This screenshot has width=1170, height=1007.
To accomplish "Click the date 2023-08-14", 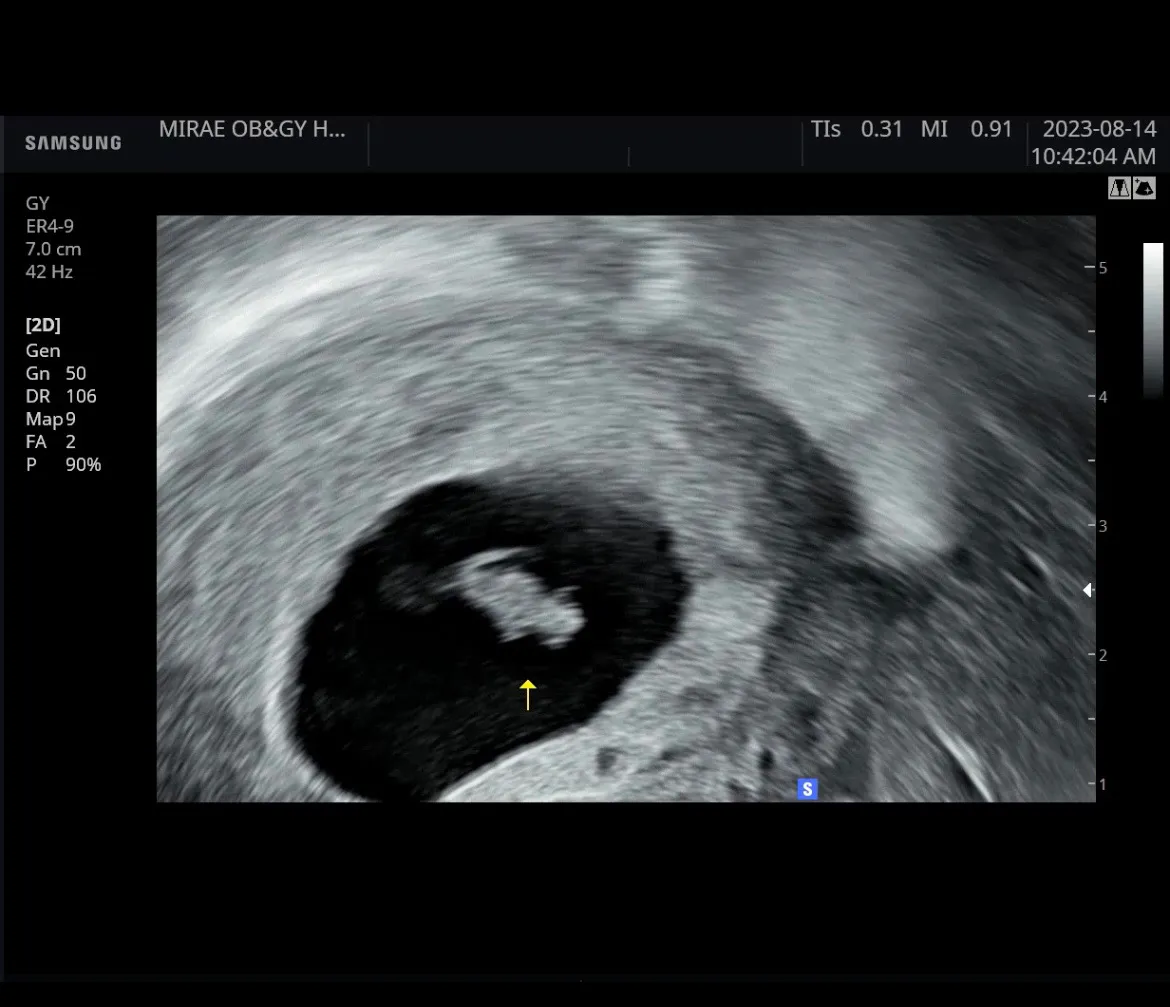I will click(x=1099, y=129).
